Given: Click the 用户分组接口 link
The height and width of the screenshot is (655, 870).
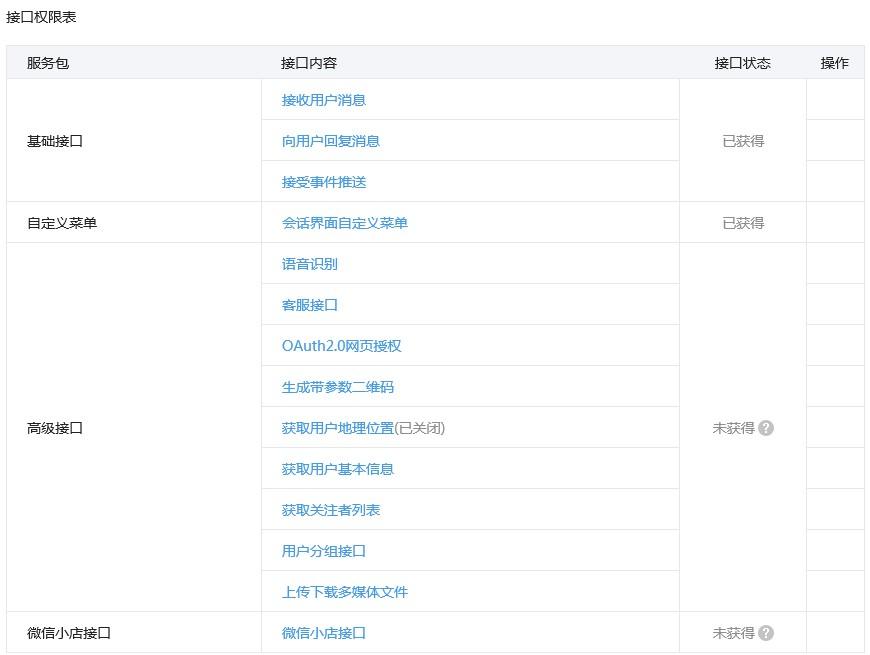Looking at the screenshot, I should pos(324,550).
